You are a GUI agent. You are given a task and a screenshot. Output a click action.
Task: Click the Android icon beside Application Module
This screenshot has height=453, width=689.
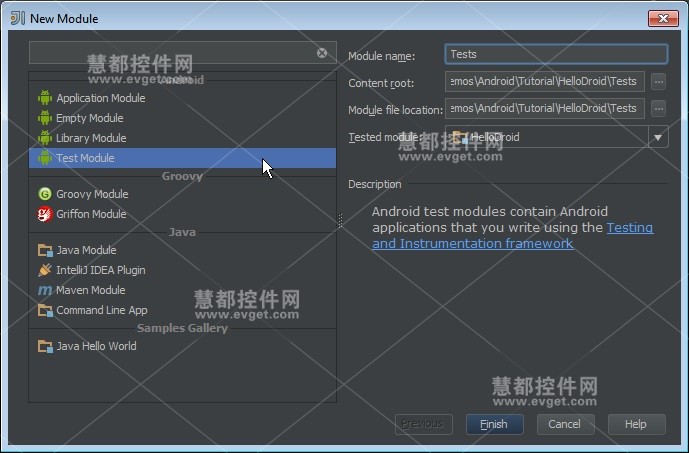(45, 98)
